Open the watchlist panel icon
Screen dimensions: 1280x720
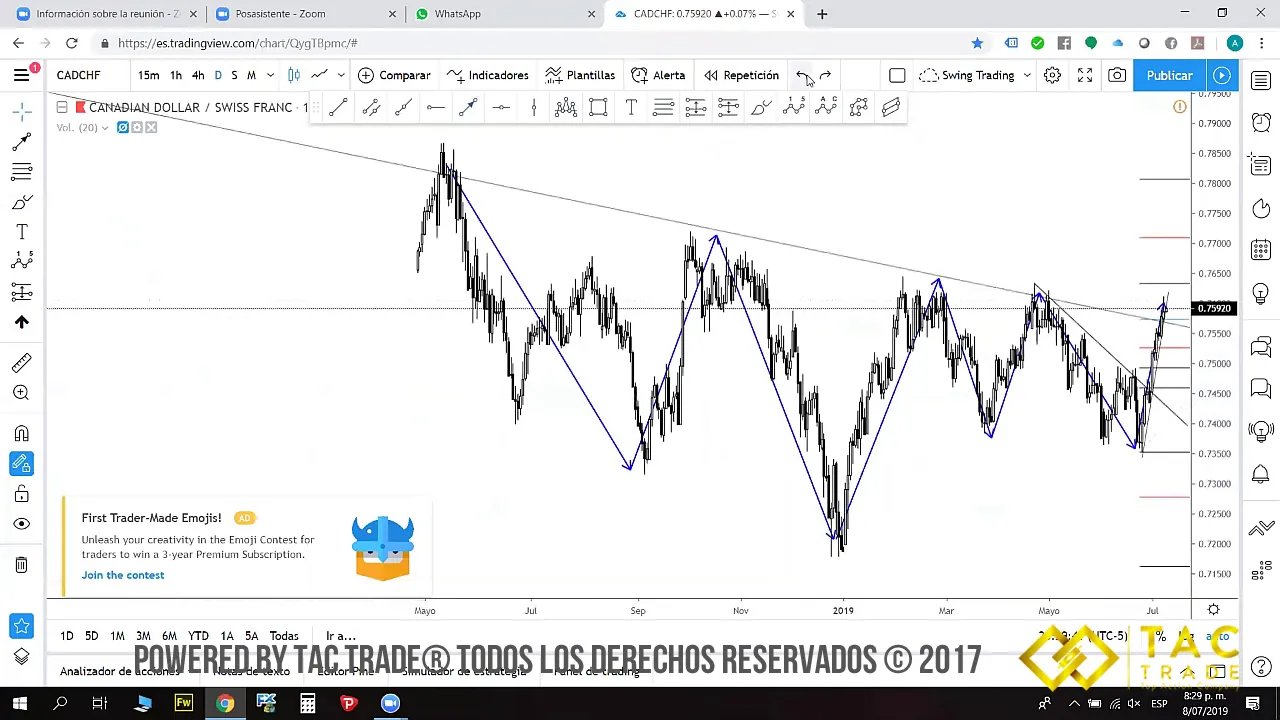(x=1261, y=80)
